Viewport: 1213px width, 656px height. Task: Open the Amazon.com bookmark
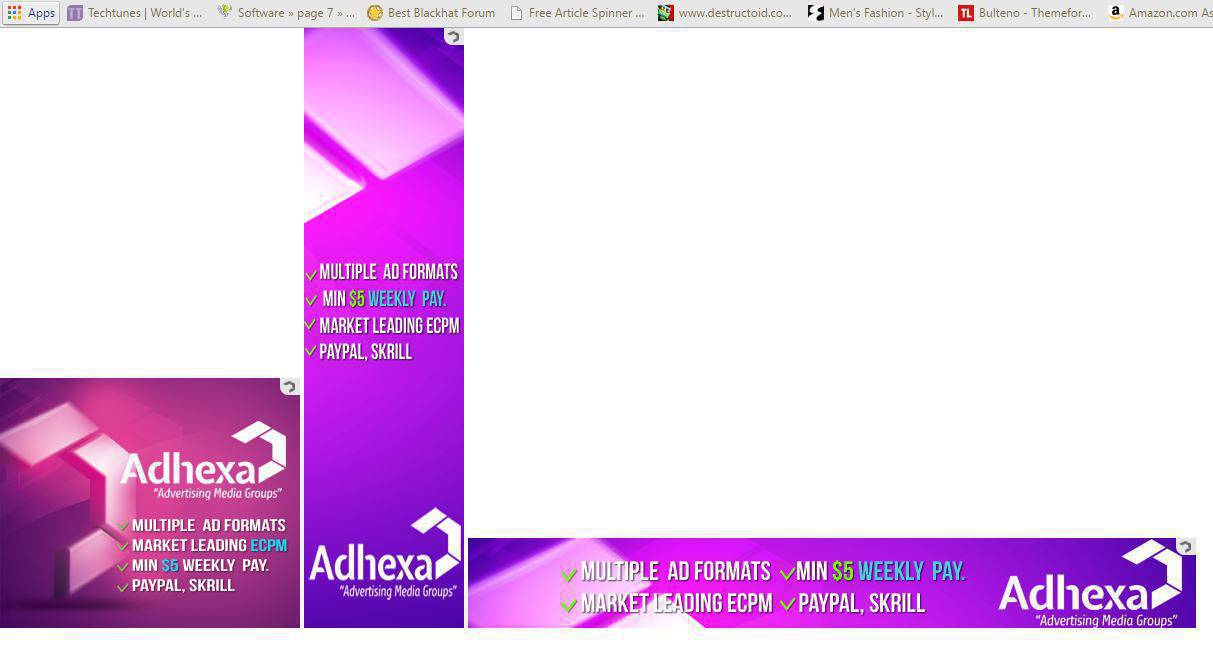(1160, 13)
